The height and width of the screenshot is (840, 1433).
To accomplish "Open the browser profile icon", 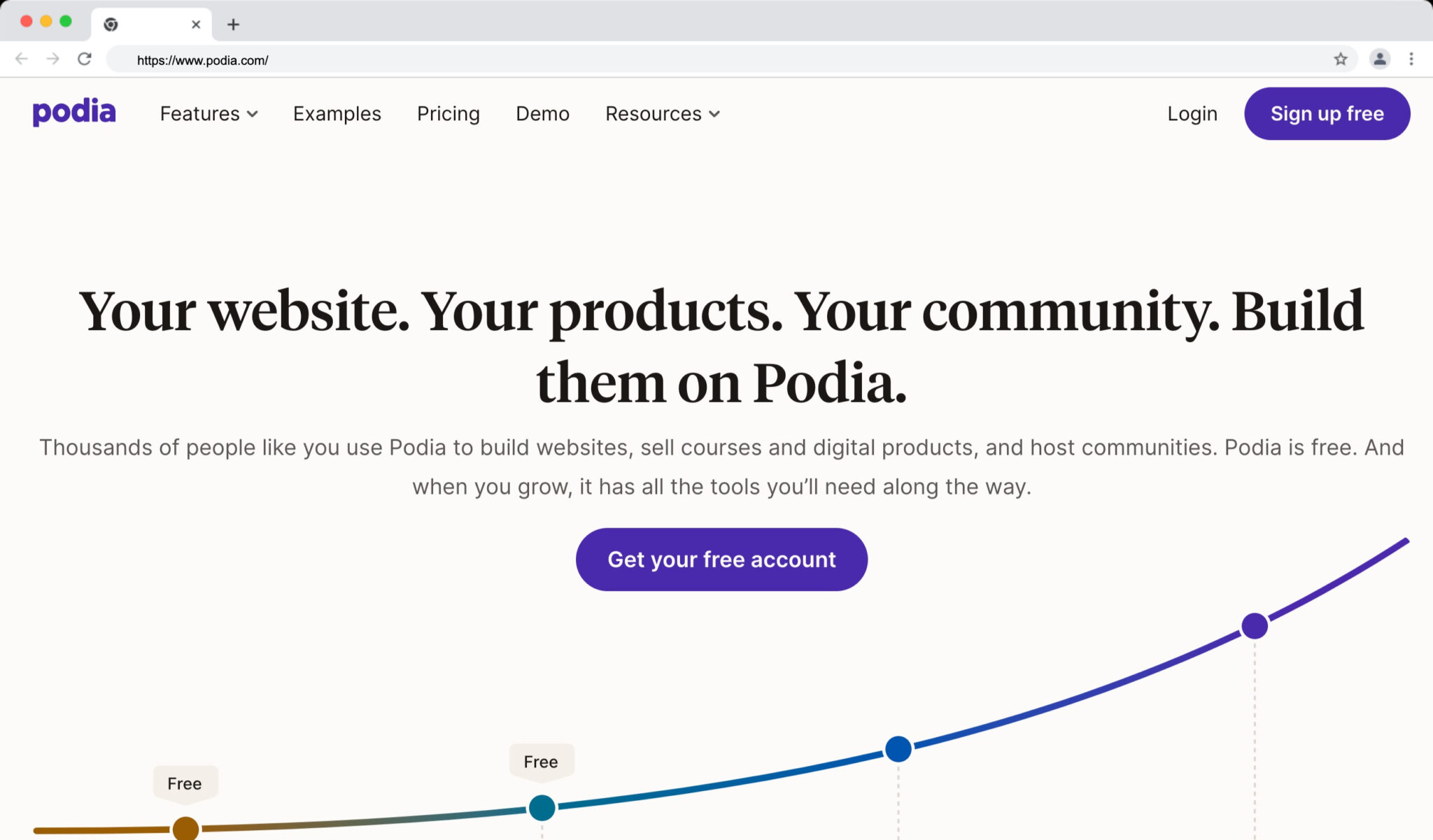I will coord(1379,59).
